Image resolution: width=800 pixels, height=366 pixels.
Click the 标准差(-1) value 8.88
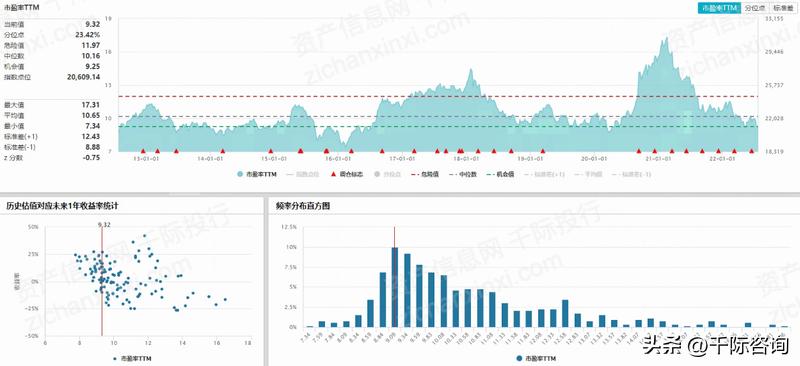[x=92, y=147]
